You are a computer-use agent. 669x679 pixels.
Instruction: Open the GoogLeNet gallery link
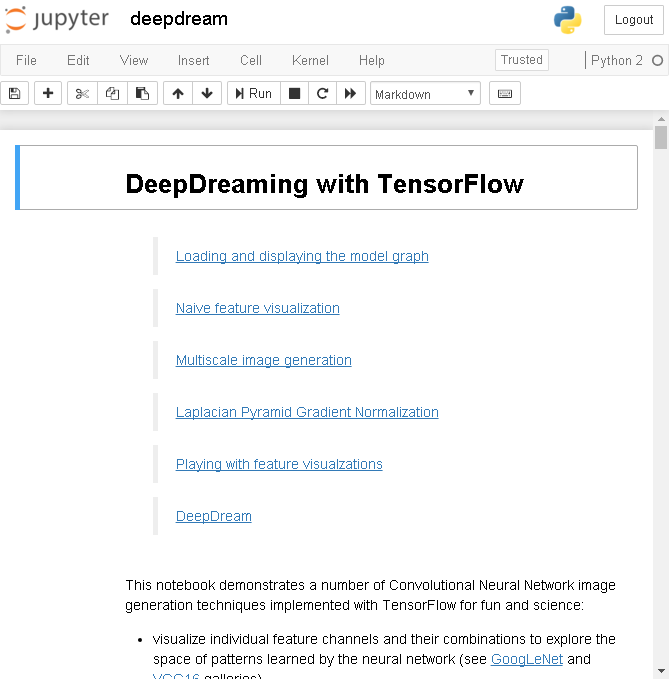click(527, 659)
